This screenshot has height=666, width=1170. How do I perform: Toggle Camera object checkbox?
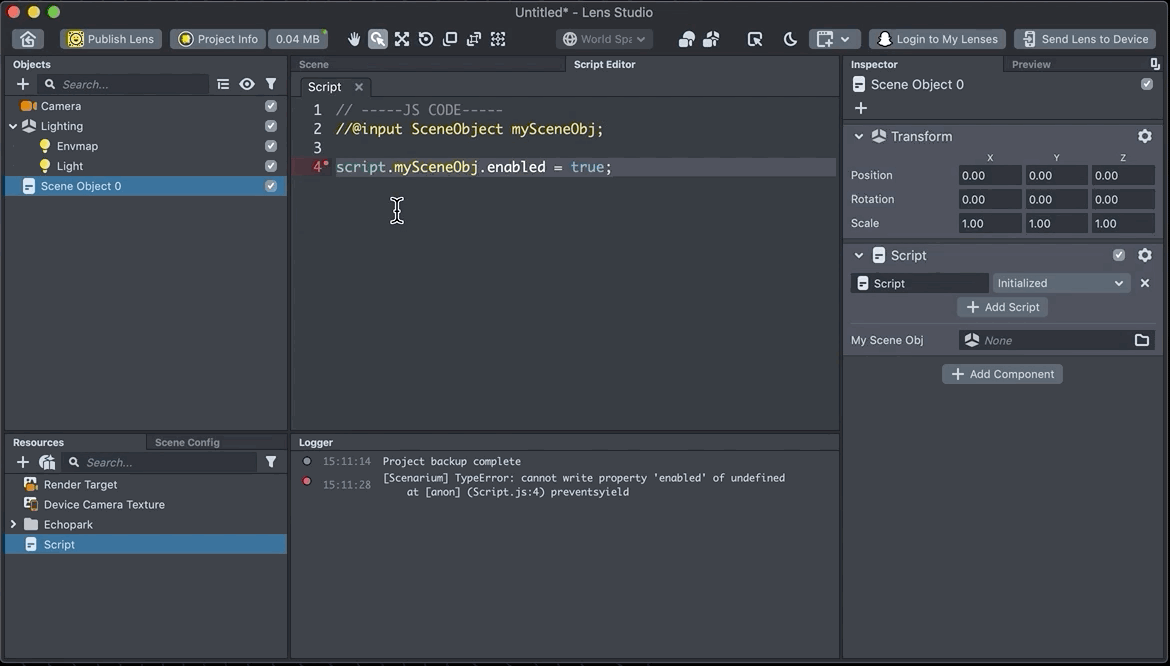click(x=271, y=106)
